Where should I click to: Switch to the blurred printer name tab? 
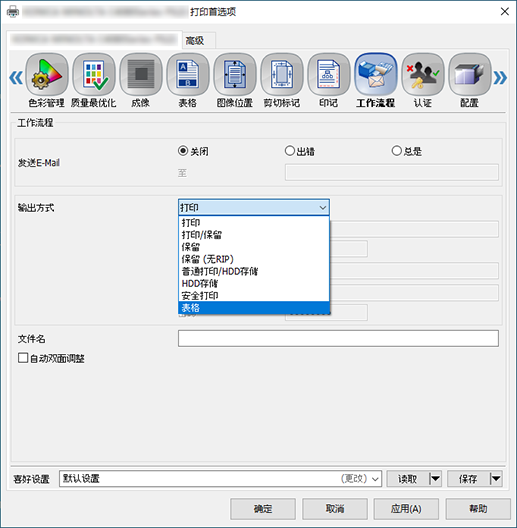[x=94, y=40]
